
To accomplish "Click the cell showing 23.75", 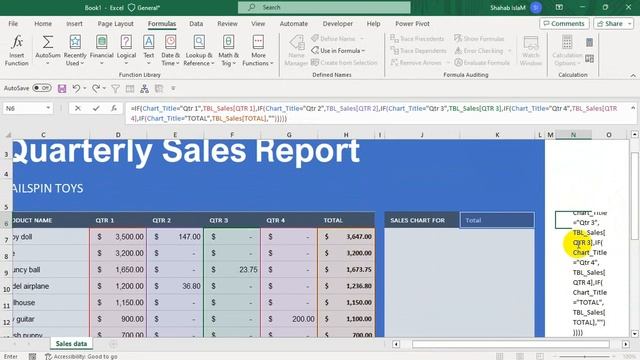I will [232, 270].
